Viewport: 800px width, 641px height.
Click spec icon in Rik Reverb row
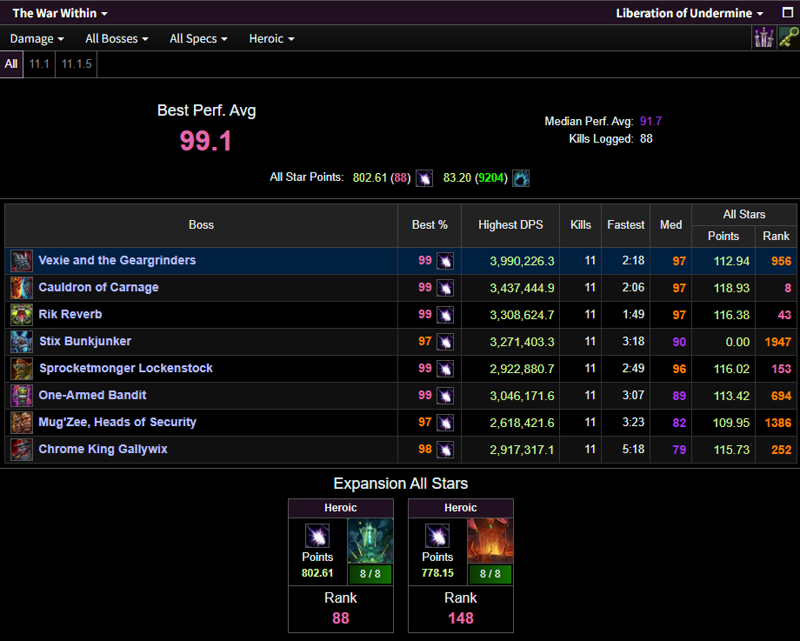pos(445,315)
